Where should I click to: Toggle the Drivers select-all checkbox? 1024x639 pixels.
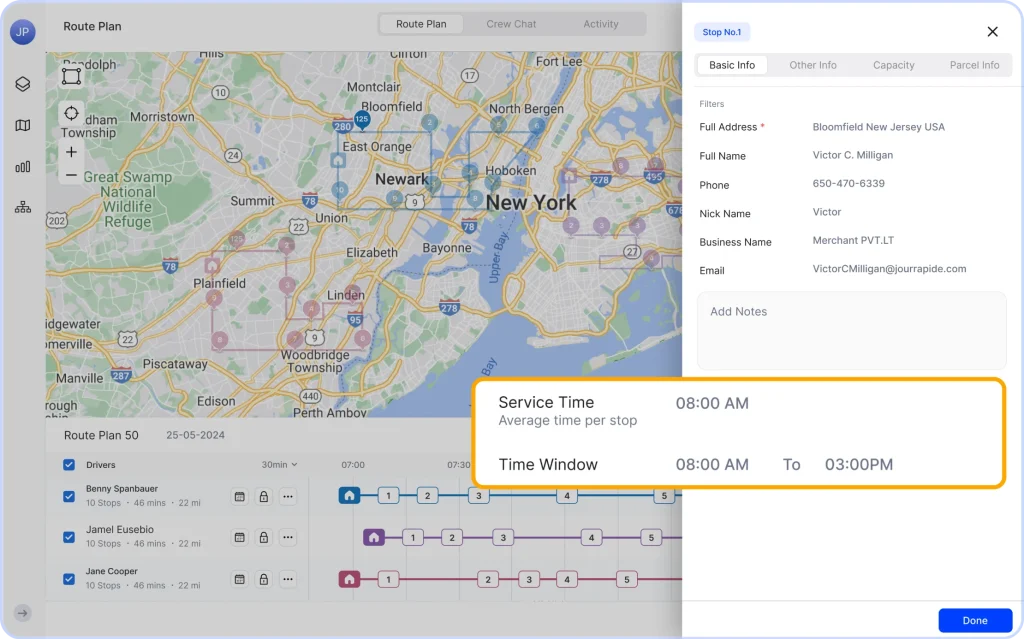69,465
